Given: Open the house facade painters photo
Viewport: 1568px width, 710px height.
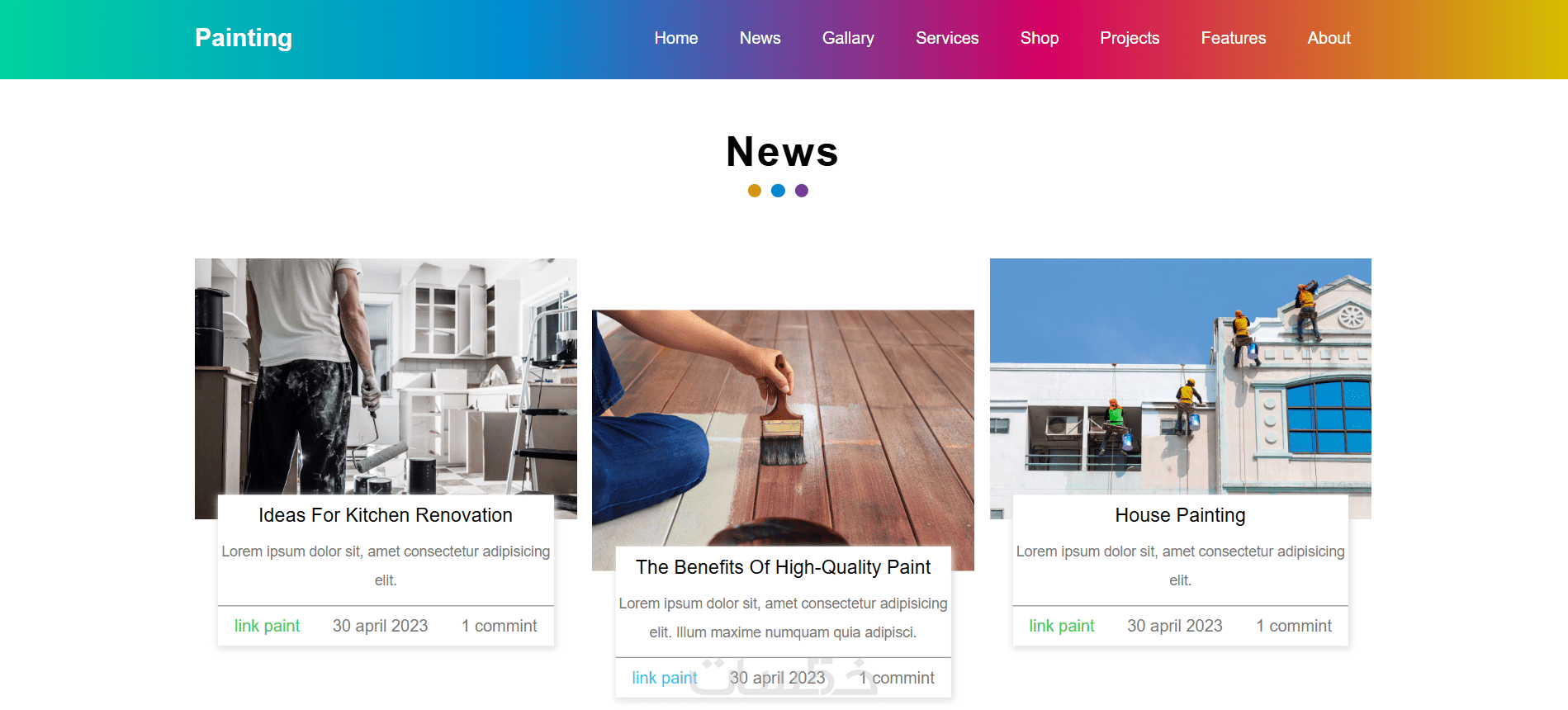Looking at the screenshot, I should (1181, 376).
